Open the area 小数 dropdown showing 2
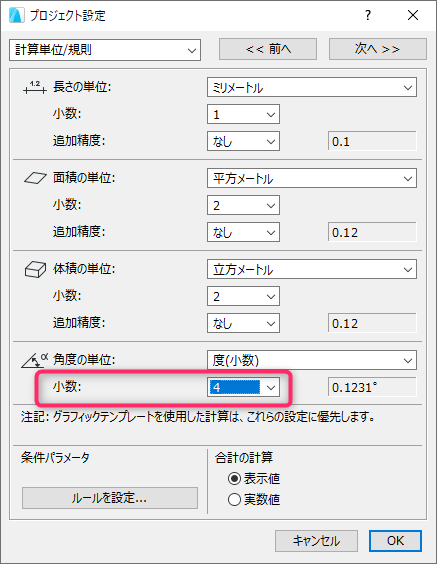This screenshot has height=564, width=437. [243, 205]
